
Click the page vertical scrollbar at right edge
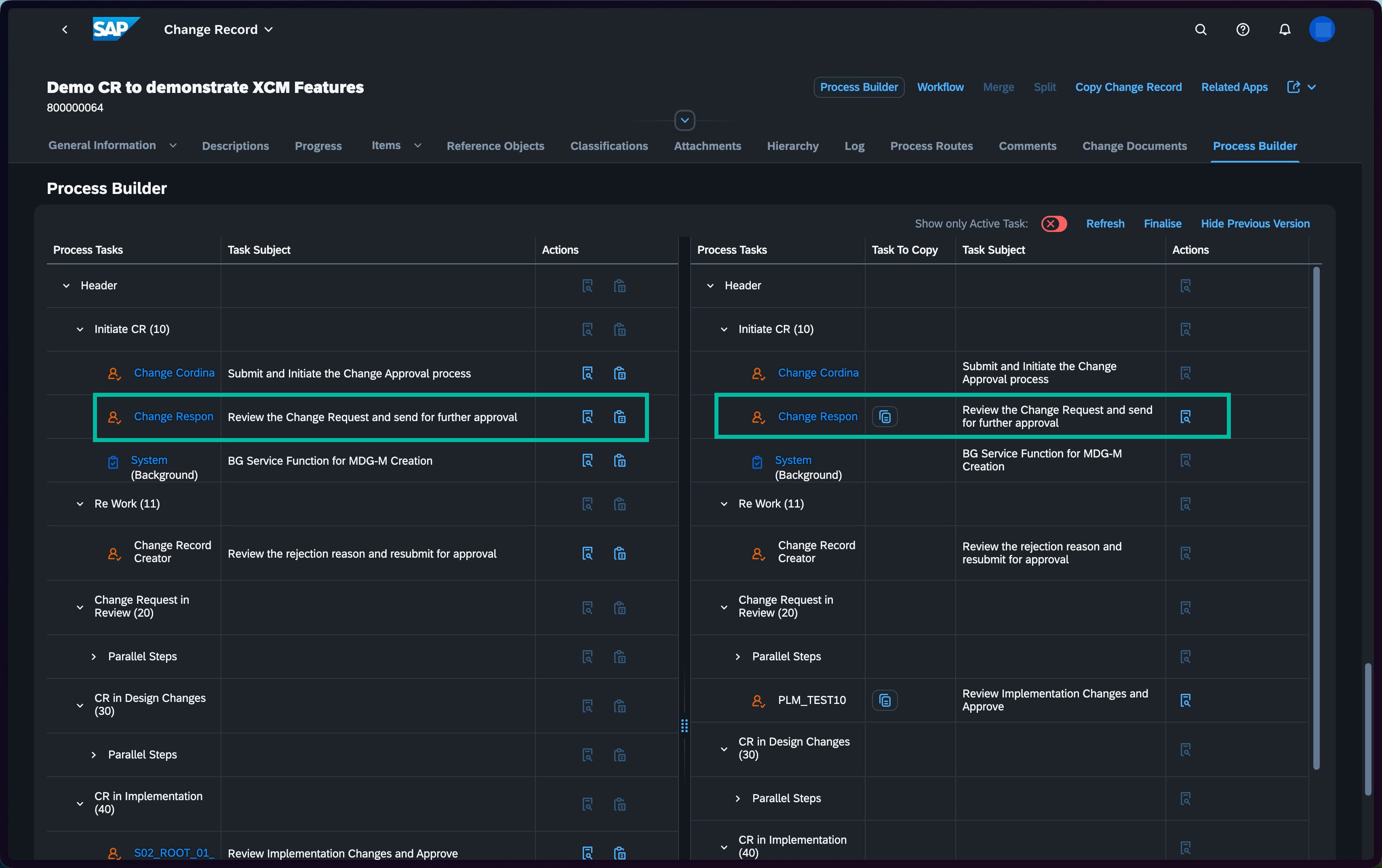(x=1367, y=729)
